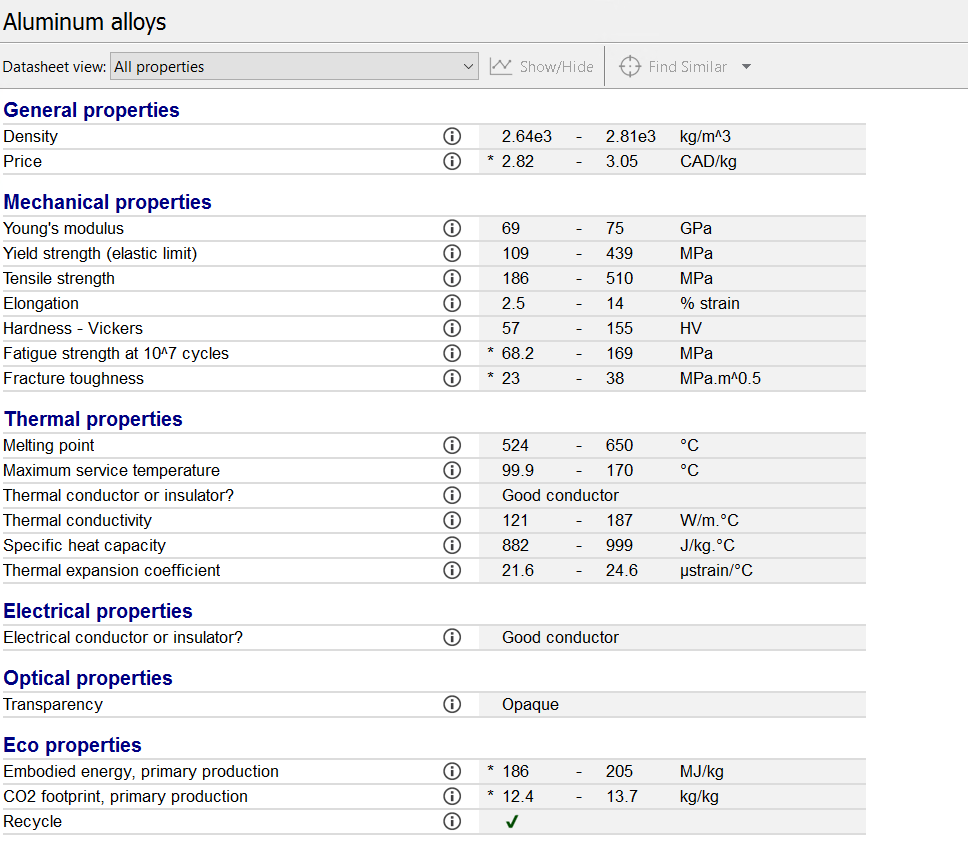This screenshot has height=849, width=968.
Task: Open info for Melting point
Action: 451,445
